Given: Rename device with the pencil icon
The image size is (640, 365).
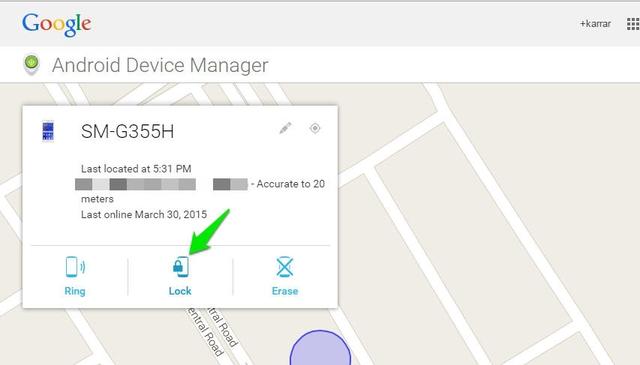Looking at the screenshot, I should pyautogui.click(x=285, y=128).
